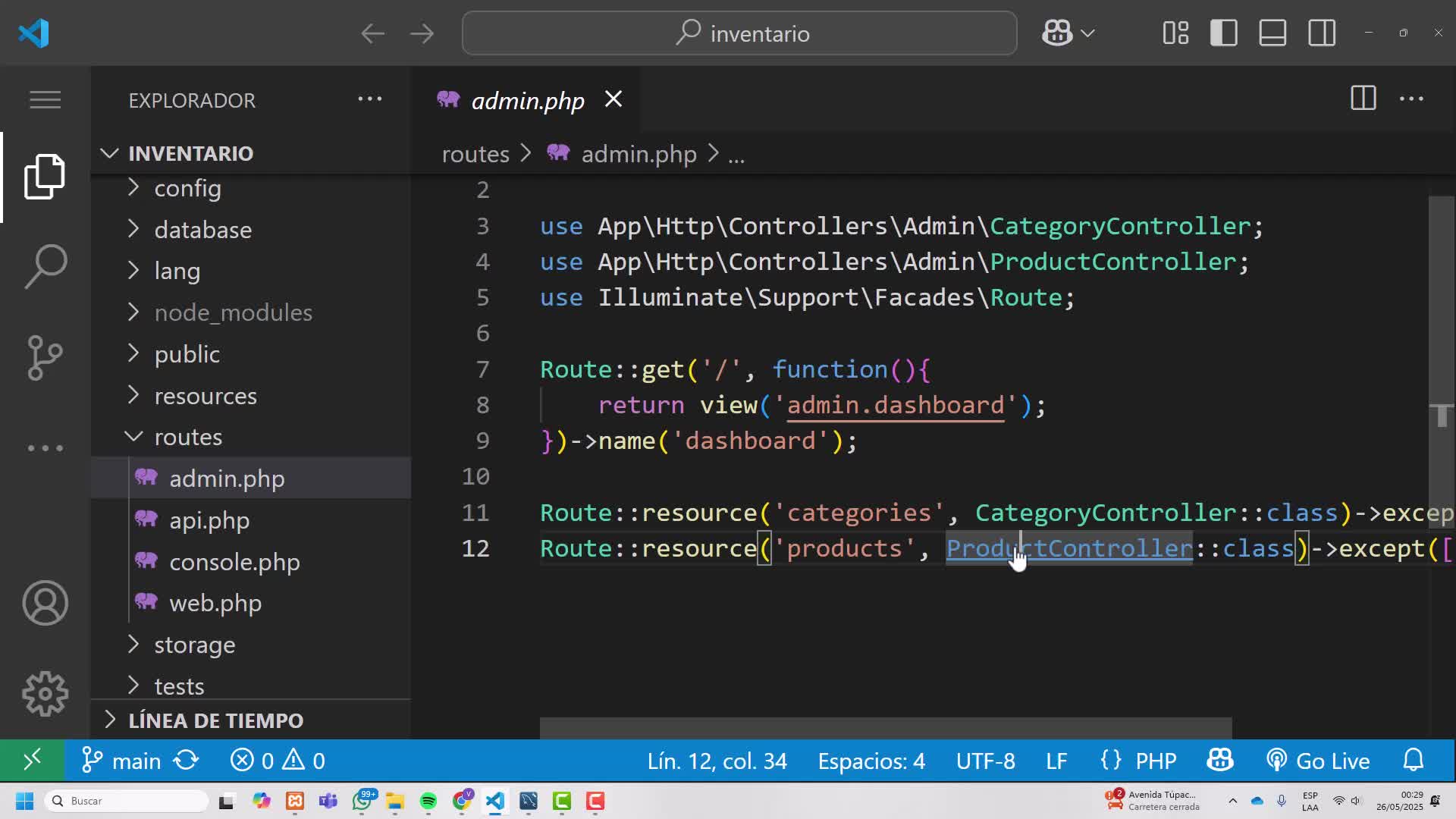
Task: Click the main git branch indicator
Action: click(121, 761)
